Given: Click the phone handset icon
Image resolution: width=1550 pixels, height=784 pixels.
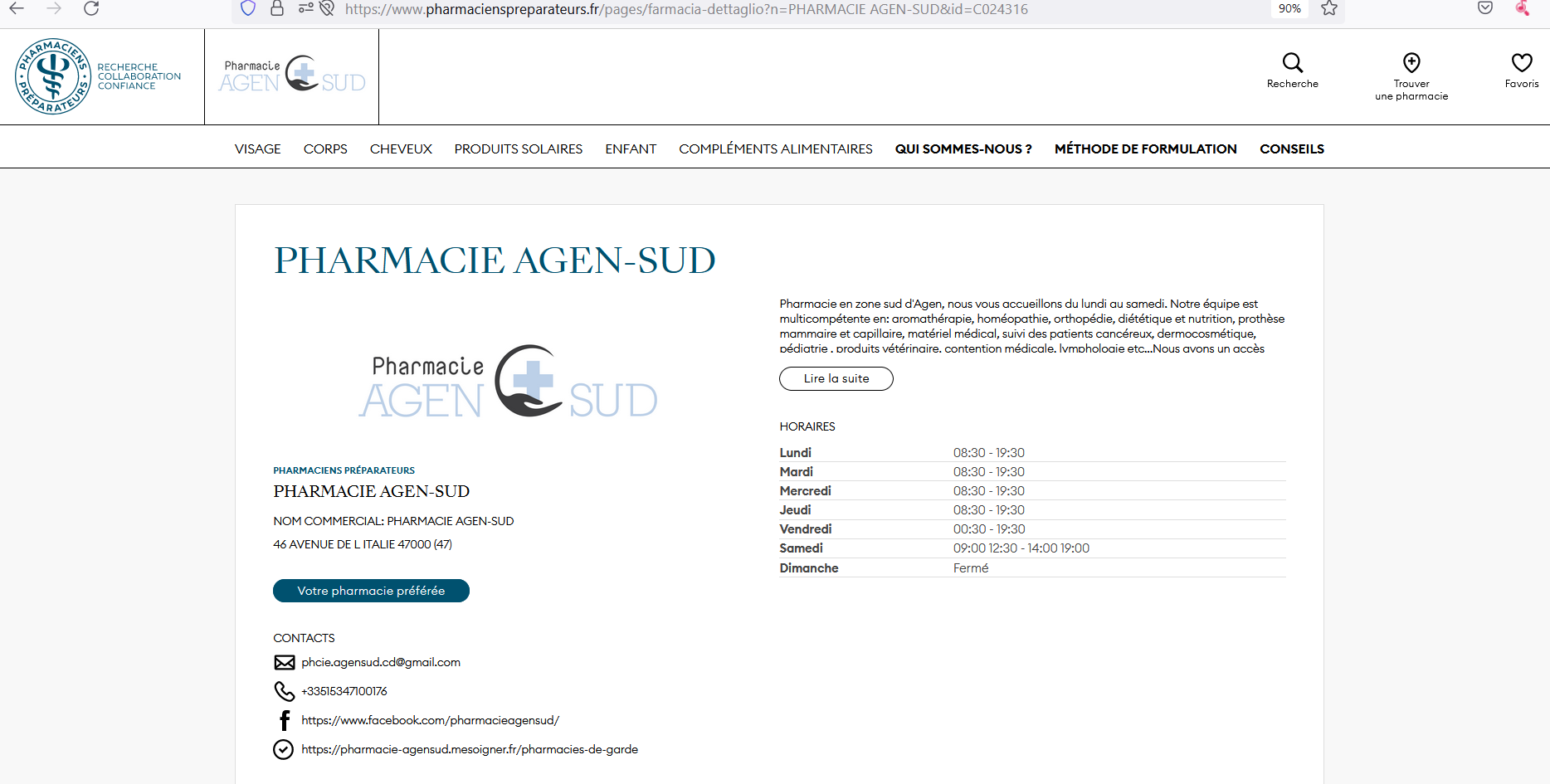Looking at the screenshot, I should [x=285, y=691].
